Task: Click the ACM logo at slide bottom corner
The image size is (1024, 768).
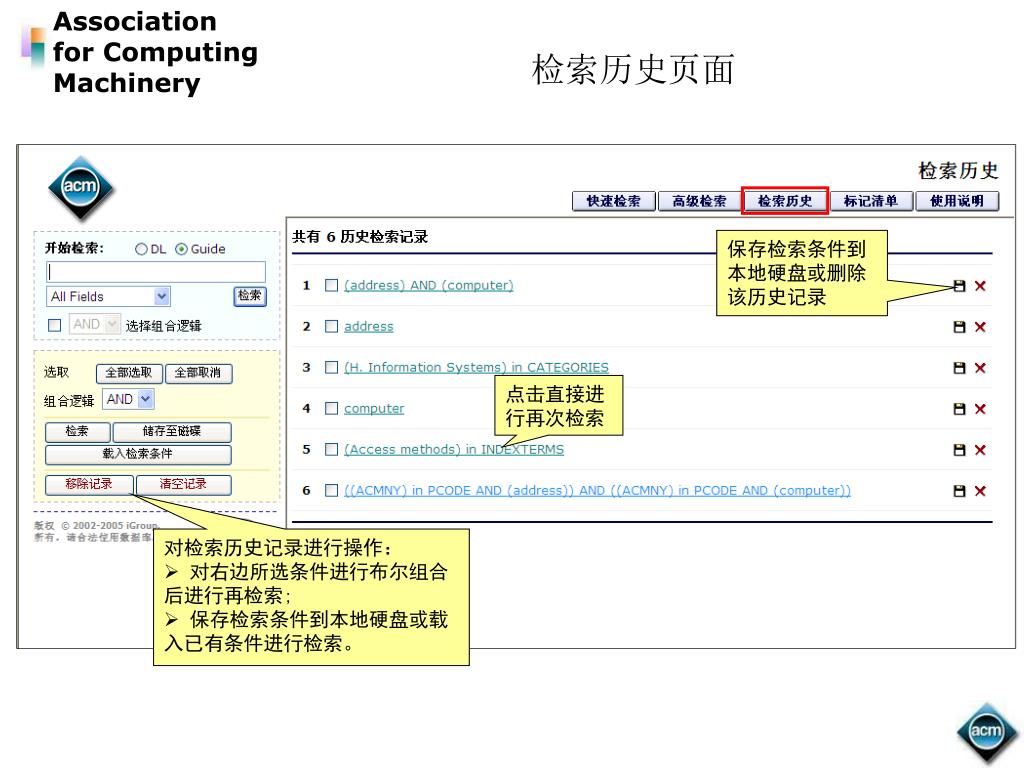Action: [986, 732]
